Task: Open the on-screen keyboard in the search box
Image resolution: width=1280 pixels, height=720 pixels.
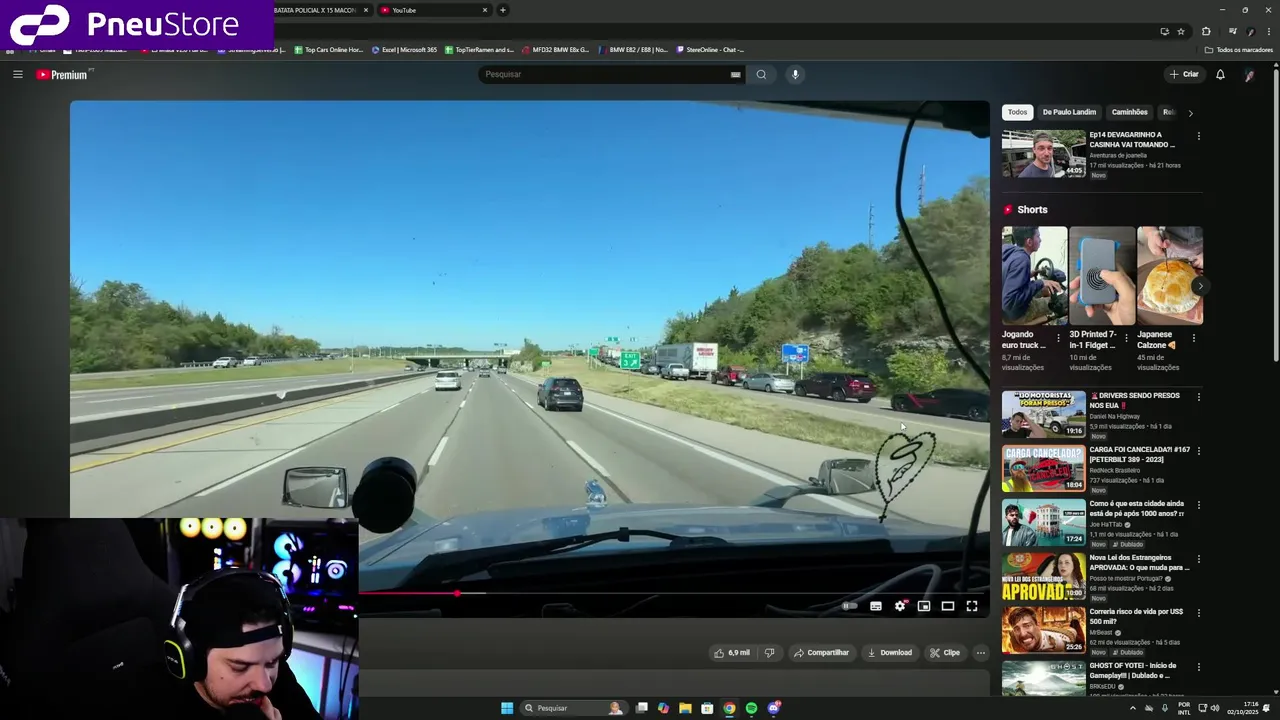Action: coord(735,74)
